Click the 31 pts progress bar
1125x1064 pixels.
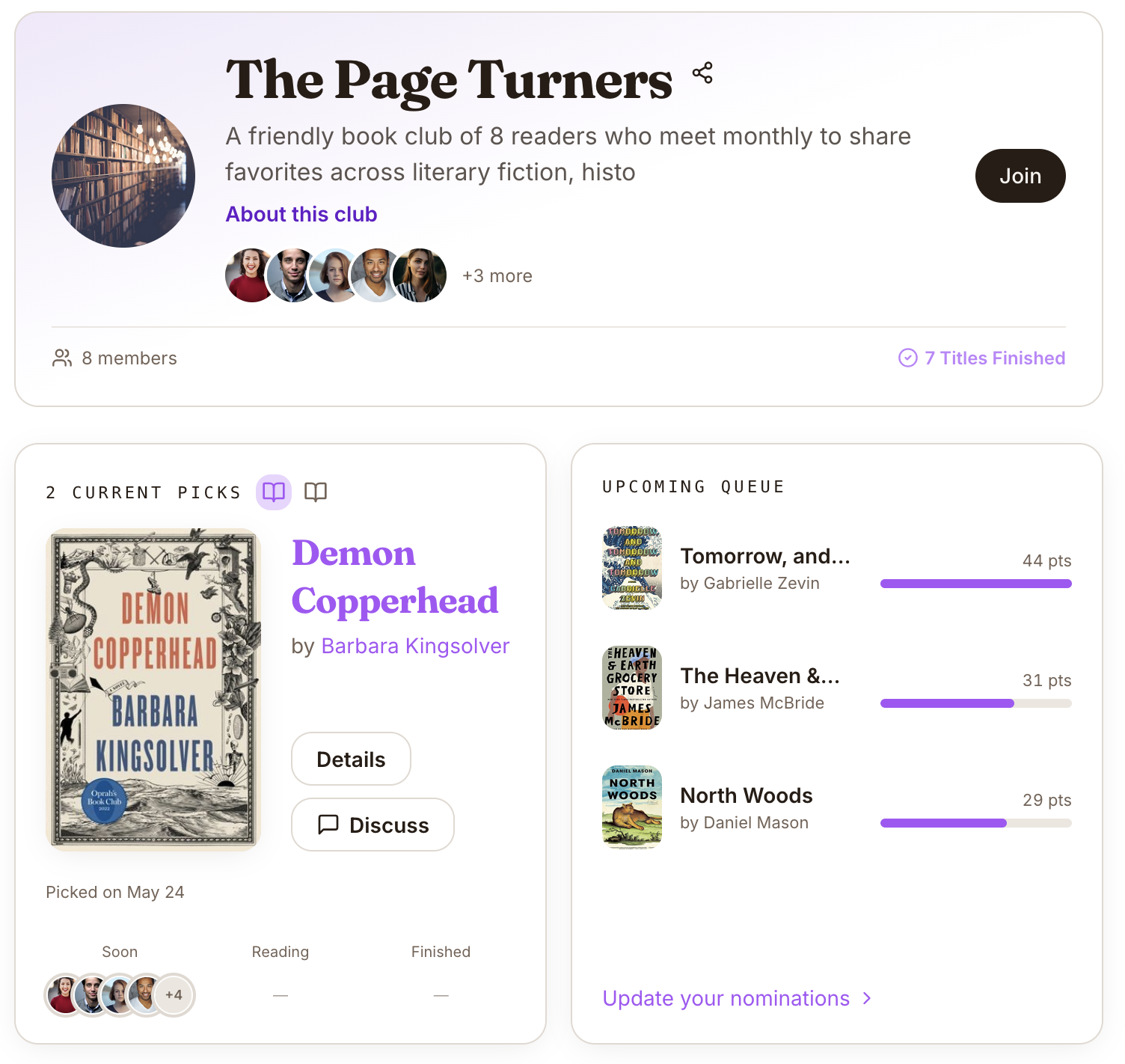click(976, 703)
